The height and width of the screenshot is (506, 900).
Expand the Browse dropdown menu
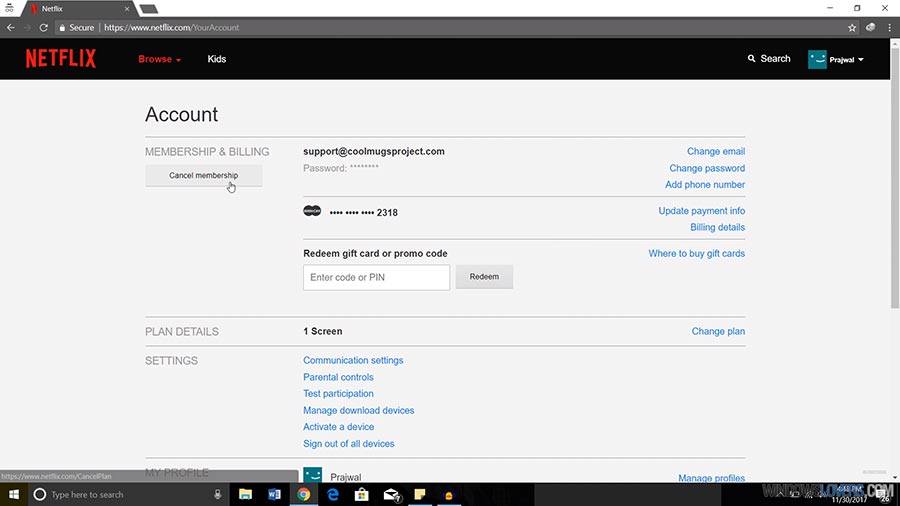pos(160,59)
